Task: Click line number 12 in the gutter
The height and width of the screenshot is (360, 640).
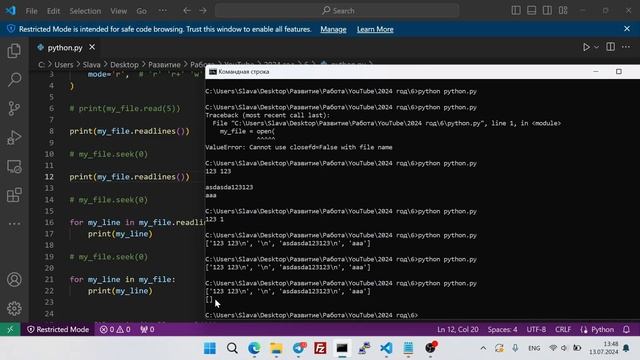Action: coord(49,177)
